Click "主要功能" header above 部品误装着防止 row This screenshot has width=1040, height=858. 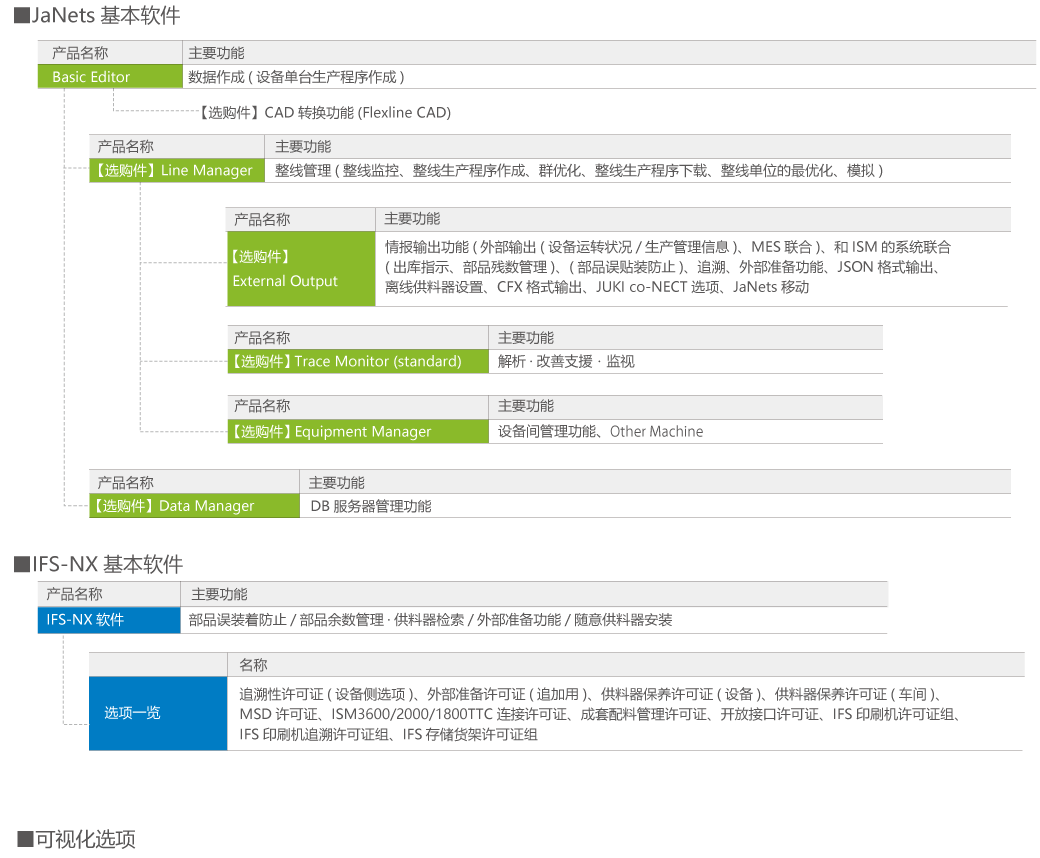220,594
